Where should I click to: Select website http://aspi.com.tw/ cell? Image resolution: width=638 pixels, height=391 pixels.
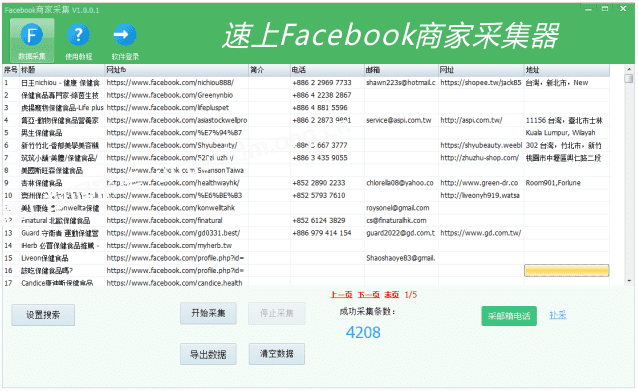pyautogui.click(x=481, y=120)
